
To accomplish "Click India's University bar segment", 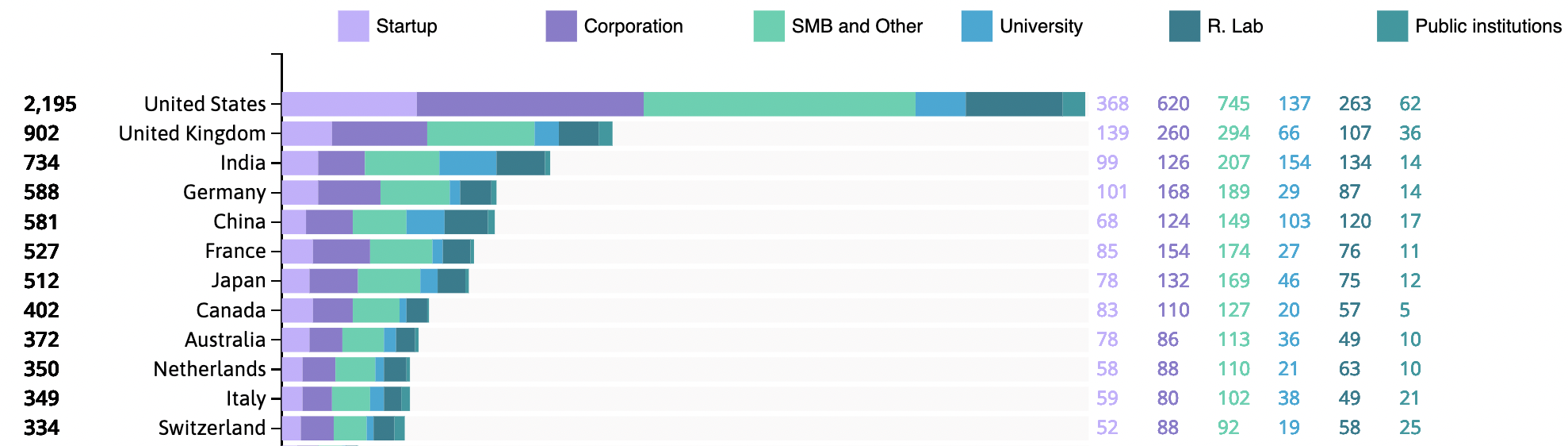I will tap(468, 163).
